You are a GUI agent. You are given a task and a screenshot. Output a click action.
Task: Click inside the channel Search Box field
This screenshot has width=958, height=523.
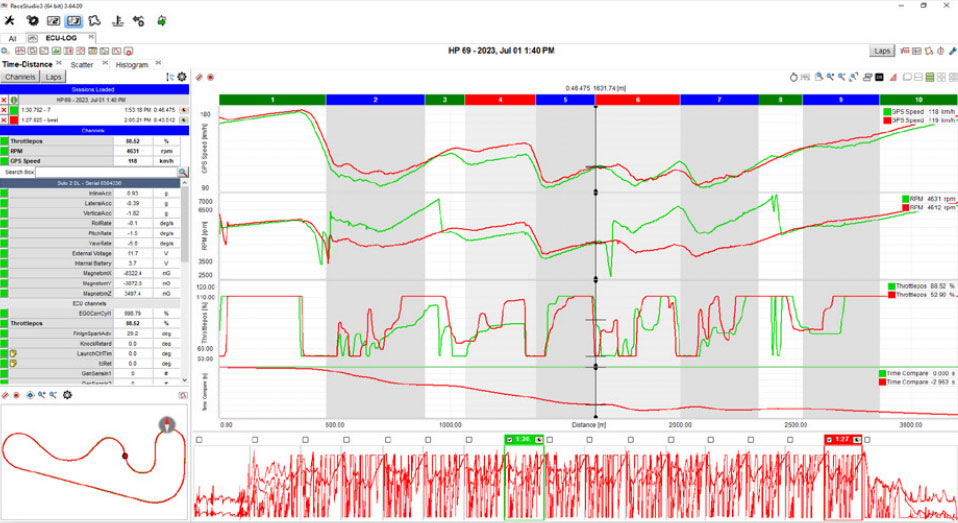(106, 172)
